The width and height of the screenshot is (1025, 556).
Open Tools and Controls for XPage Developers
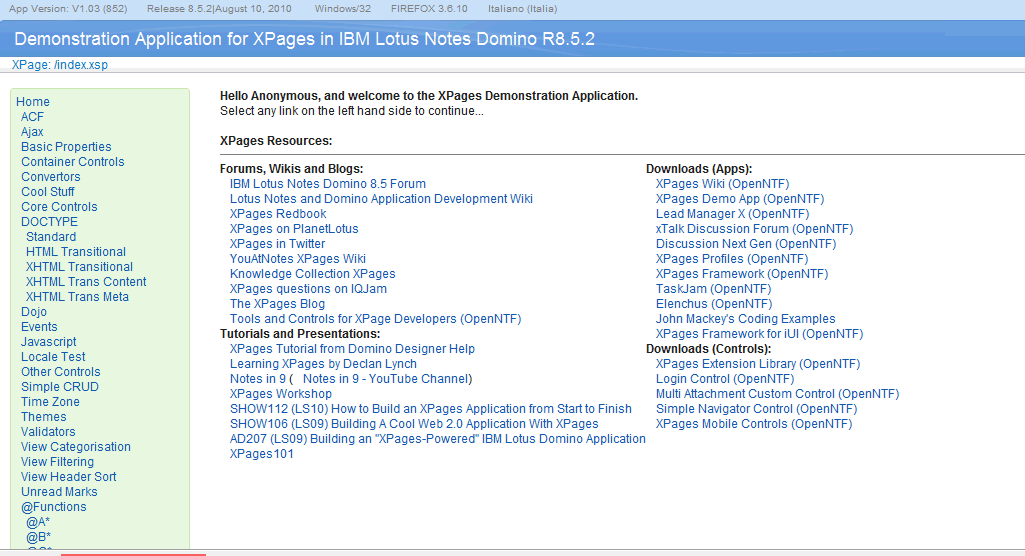(375, 319)
